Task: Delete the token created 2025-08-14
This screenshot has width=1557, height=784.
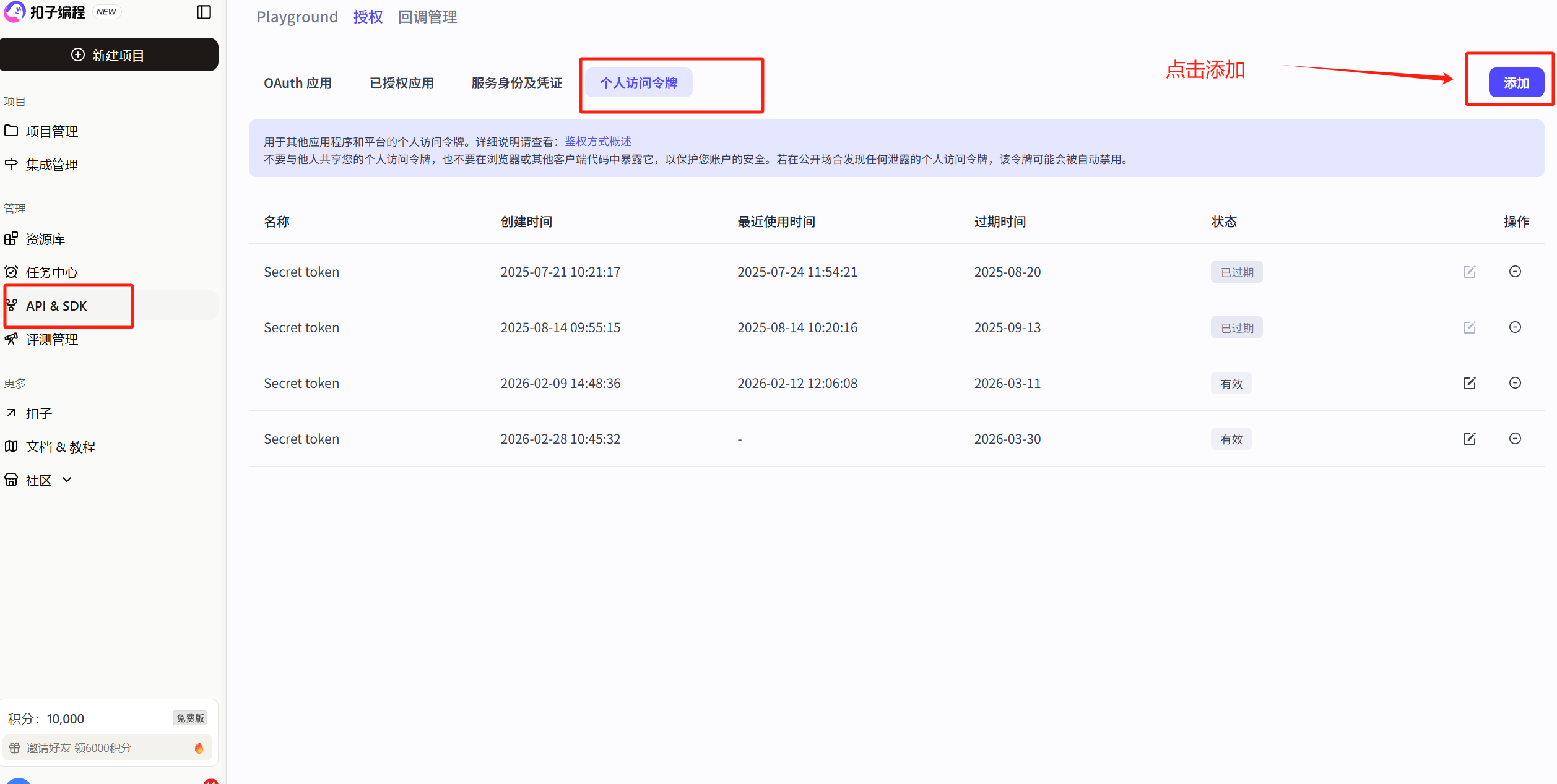Action: 1515,327
